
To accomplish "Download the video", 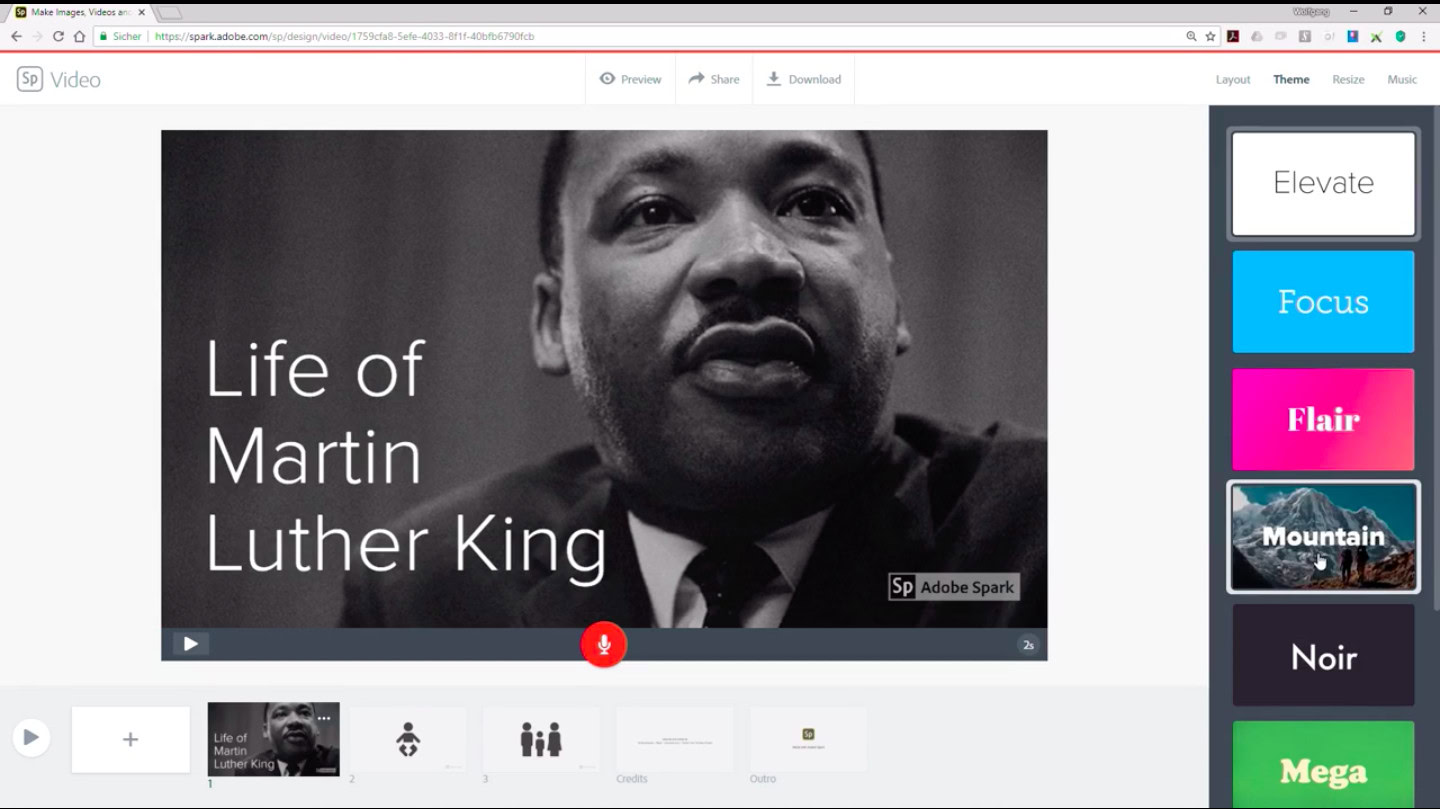I will tap(804, 79).
